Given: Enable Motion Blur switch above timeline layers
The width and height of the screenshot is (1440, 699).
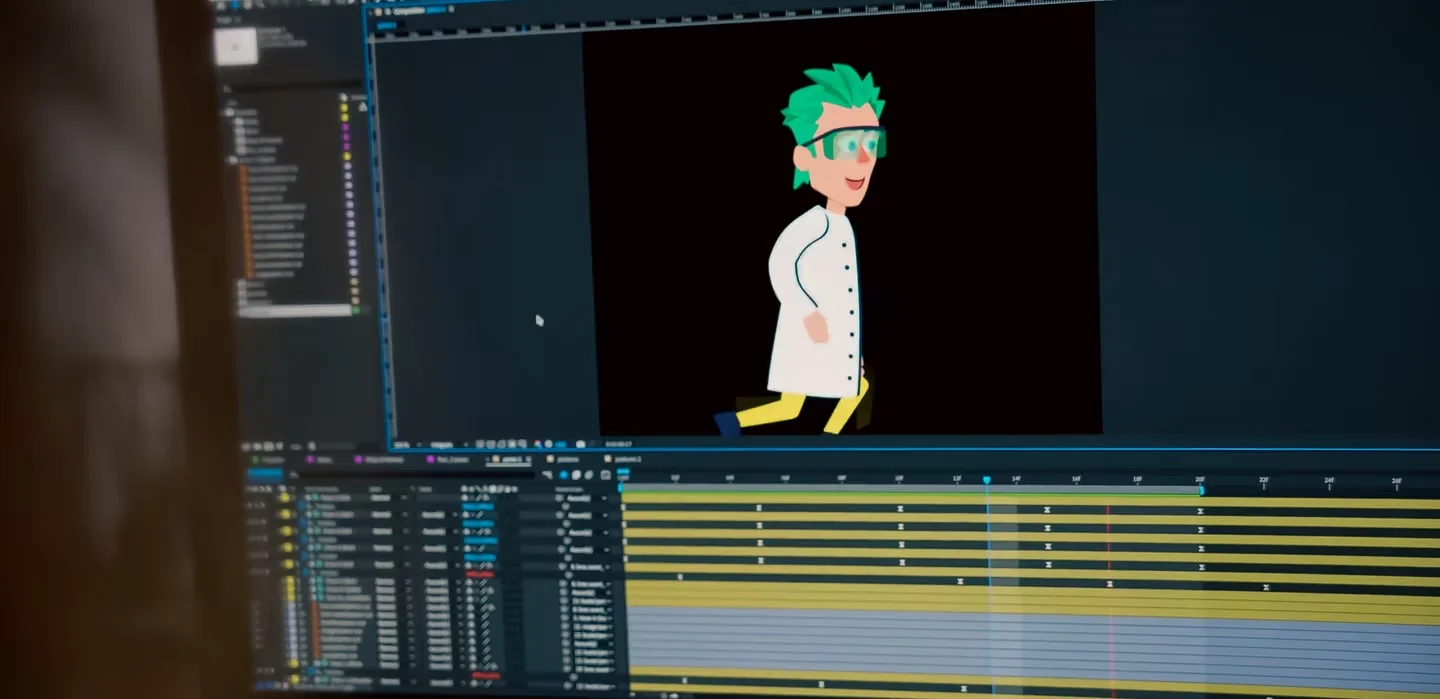Looking at the screenshot, I should click(590, 475).
